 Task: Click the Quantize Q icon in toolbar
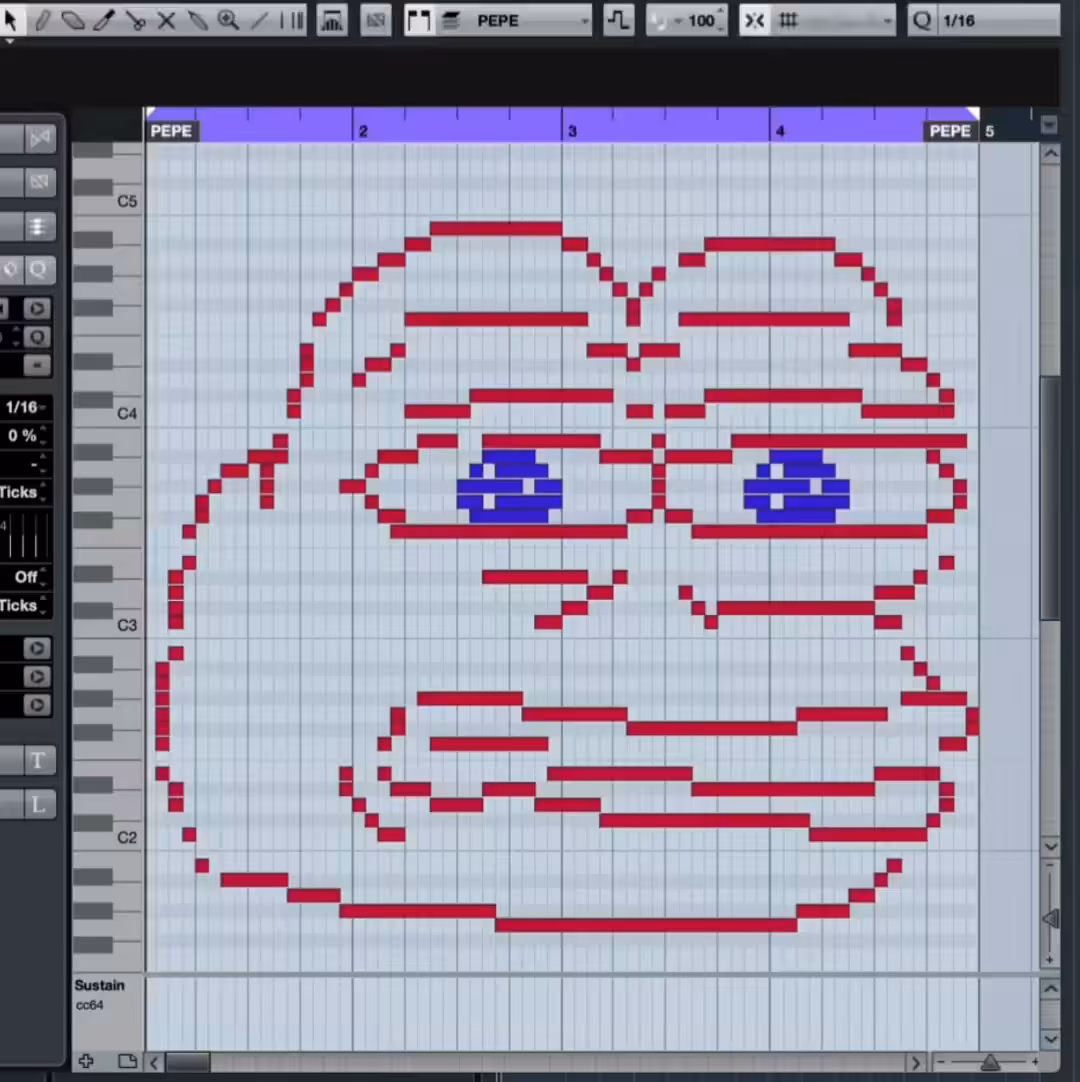click(x=922, y=21)
